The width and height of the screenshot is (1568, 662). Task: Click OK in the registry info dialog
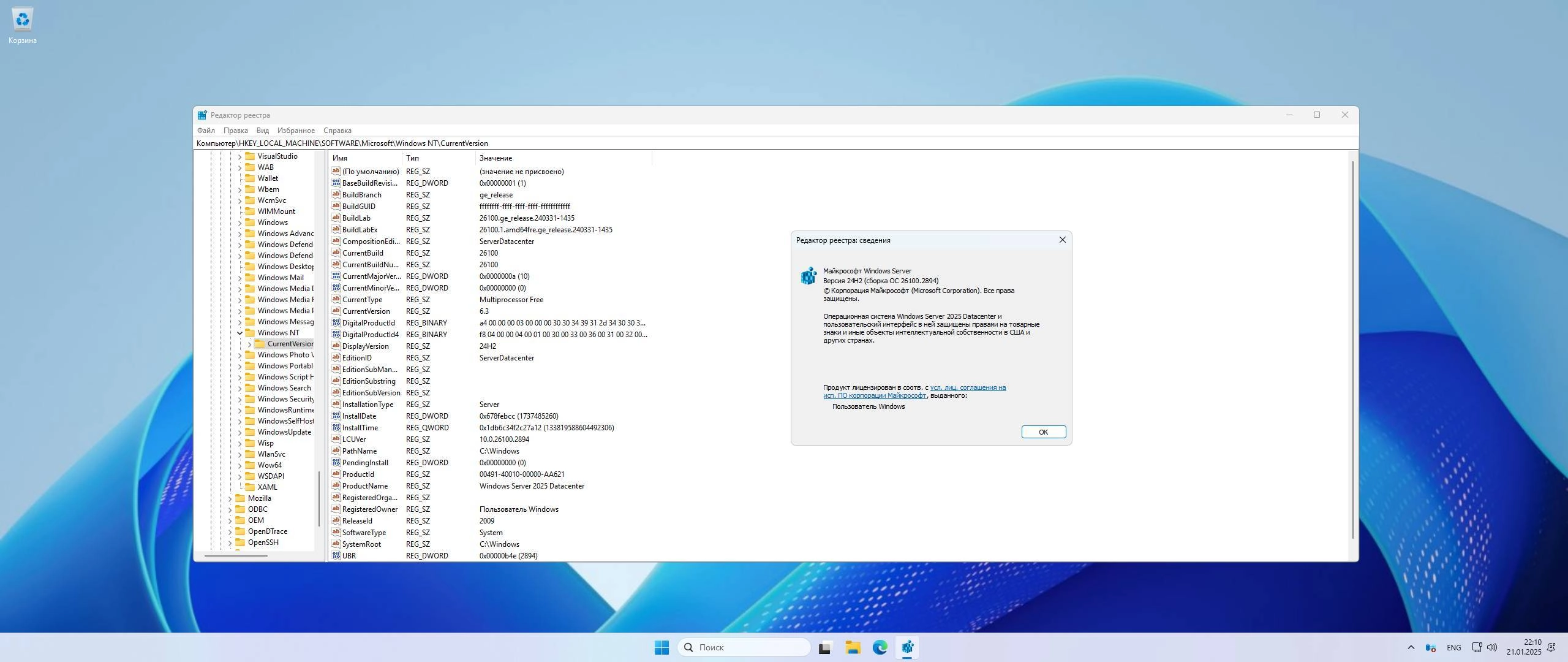pyautogui.click(x=1043, y=432)
